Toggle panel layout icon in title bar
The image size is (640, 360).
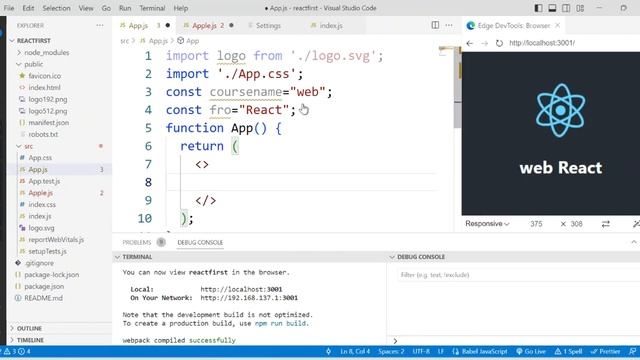coord(552,8)
